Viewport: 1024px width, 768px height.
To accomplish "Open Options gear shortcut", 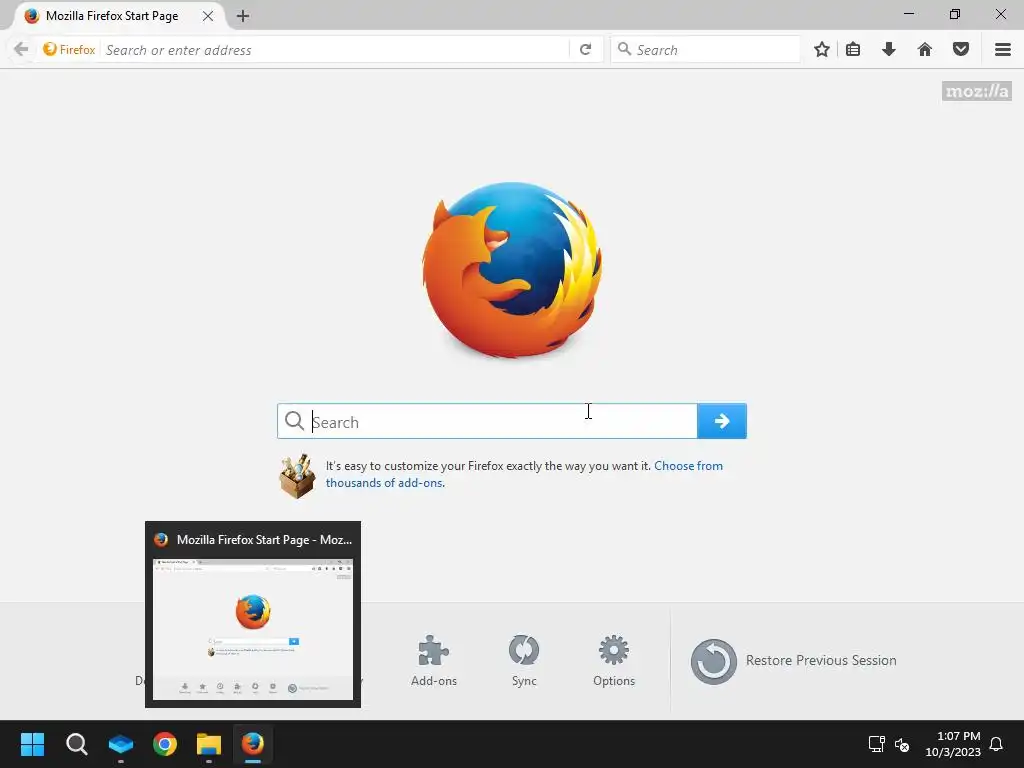I will [x=614, y=650].
